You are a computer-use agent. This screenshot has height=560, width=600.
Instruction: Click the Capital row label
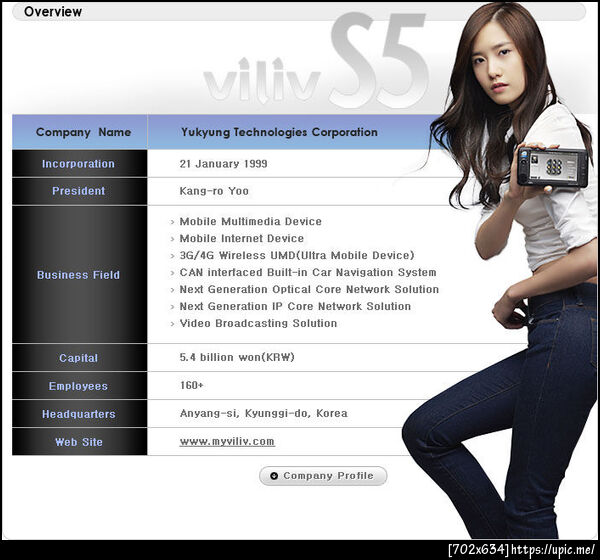point(78,358)
